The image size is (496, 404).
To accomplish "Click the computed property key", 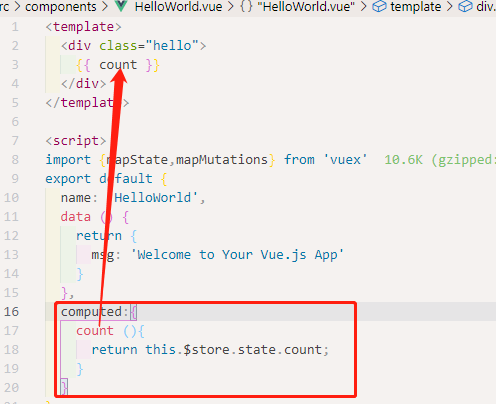I will (x=91, y=312).
